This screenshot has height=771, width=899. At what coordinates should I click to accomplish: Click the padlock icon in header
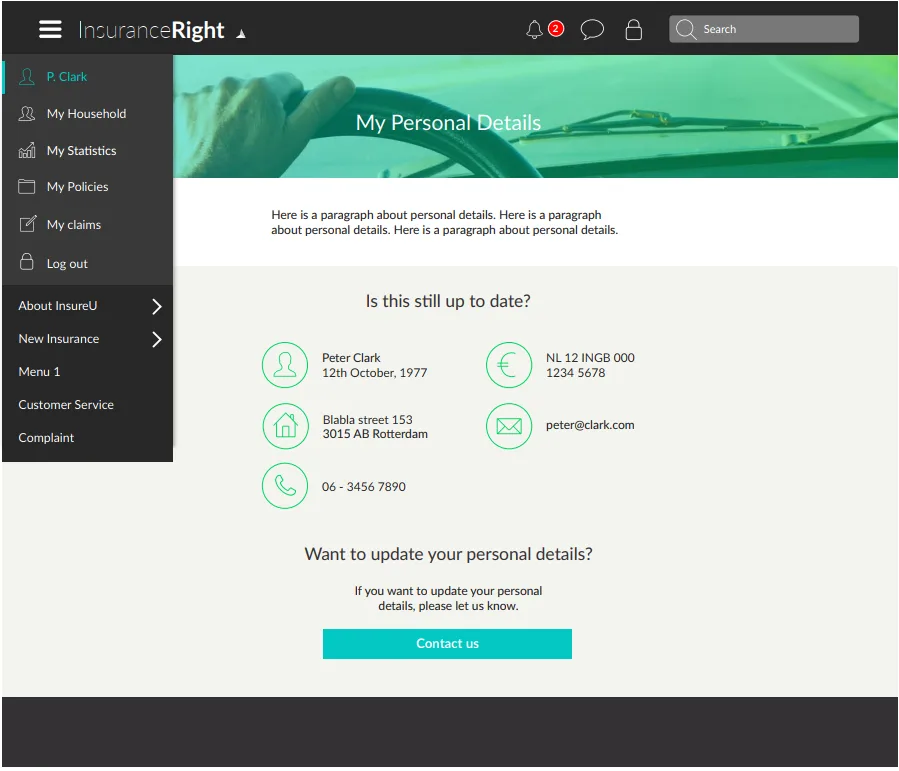634,29
